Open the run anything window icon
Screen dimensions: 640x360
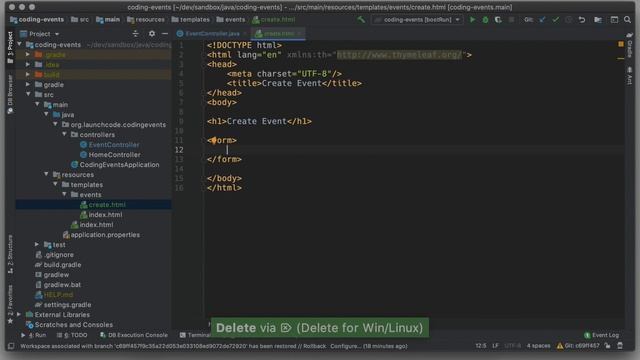pos(614,20)
